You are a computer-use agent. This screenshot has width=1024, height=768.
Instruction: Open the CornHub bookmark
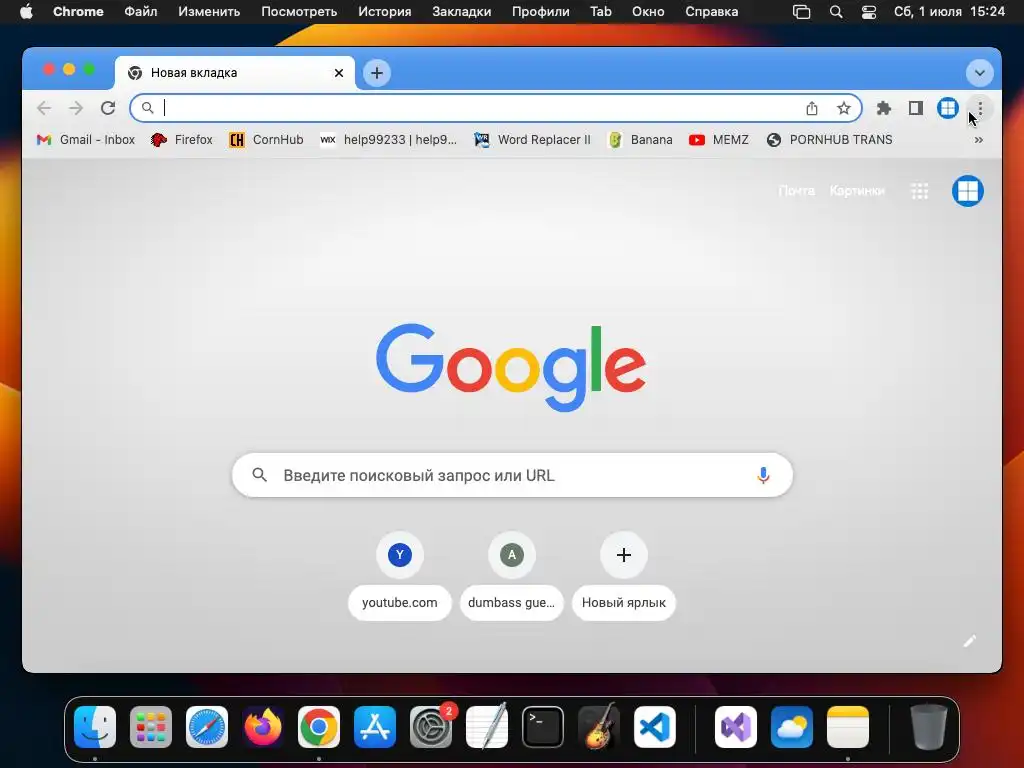coord(266,140)
